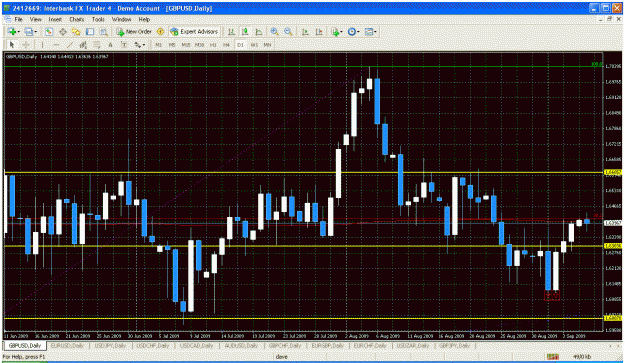Click the 'dave' profile in status bar

[x=281, y=357]
